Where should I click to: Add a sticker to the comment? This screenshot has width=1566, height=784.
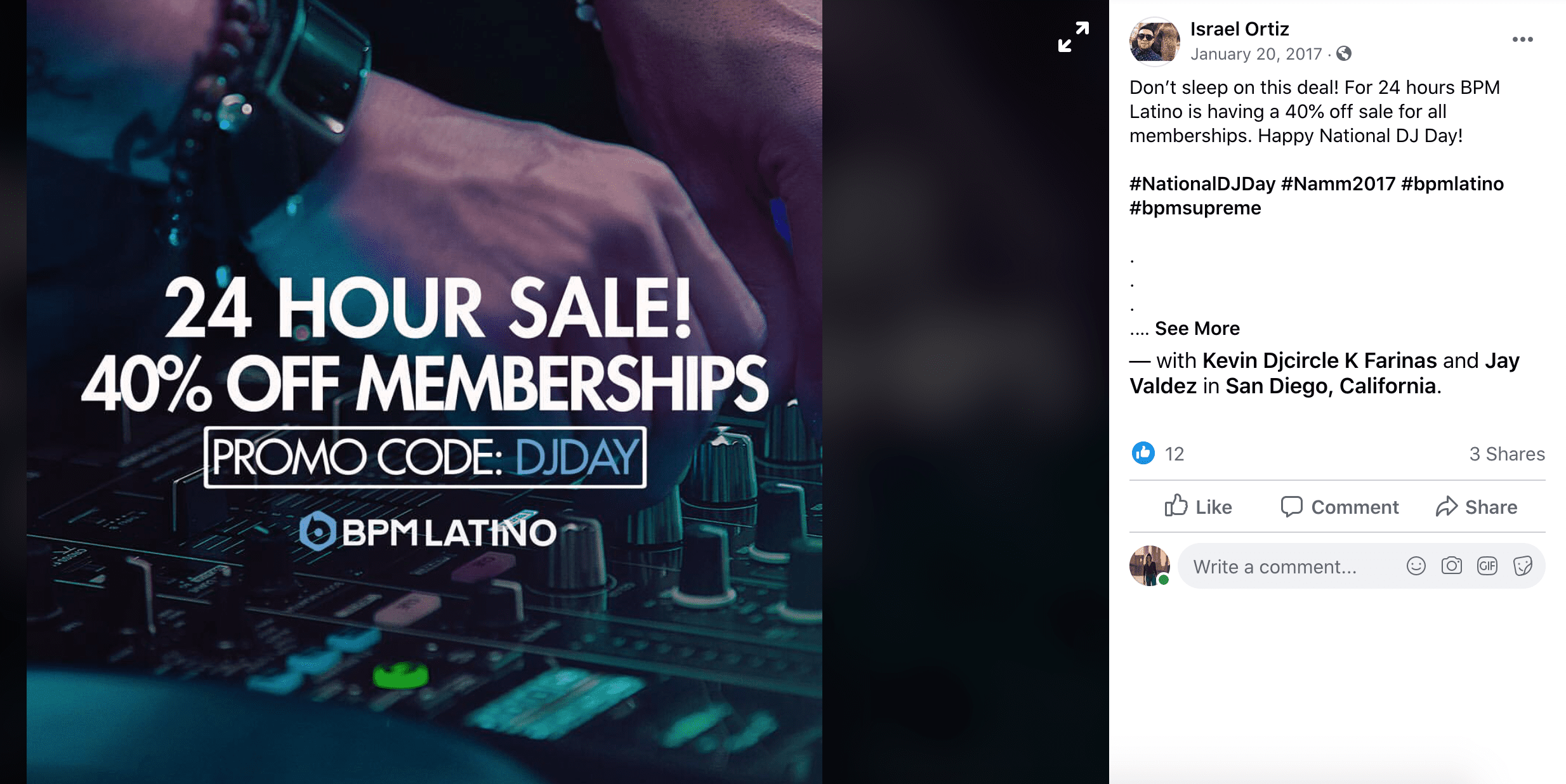pyautogui.click(x=1522, y=566)
